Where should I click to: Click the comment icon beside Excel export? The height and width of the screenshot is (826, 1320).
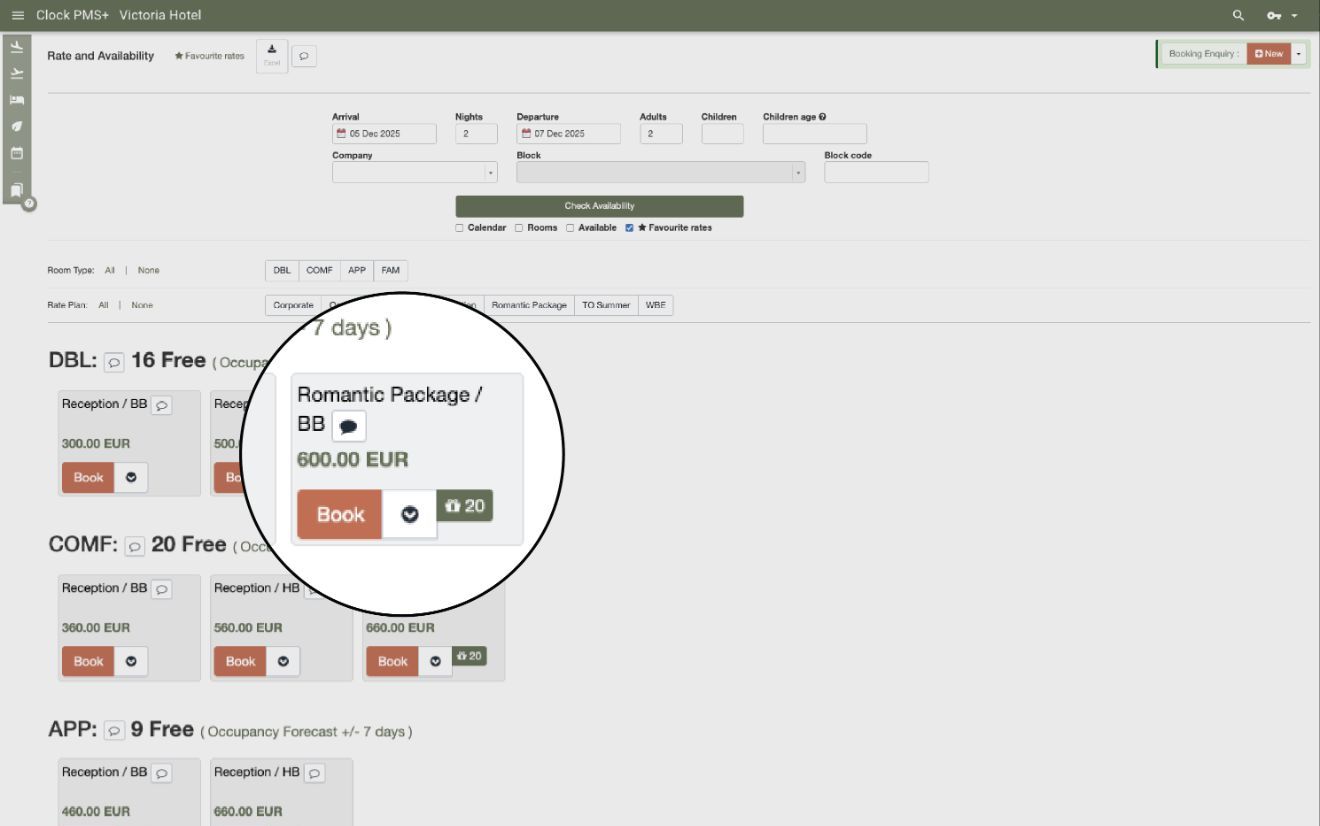(x=303, y=57)
